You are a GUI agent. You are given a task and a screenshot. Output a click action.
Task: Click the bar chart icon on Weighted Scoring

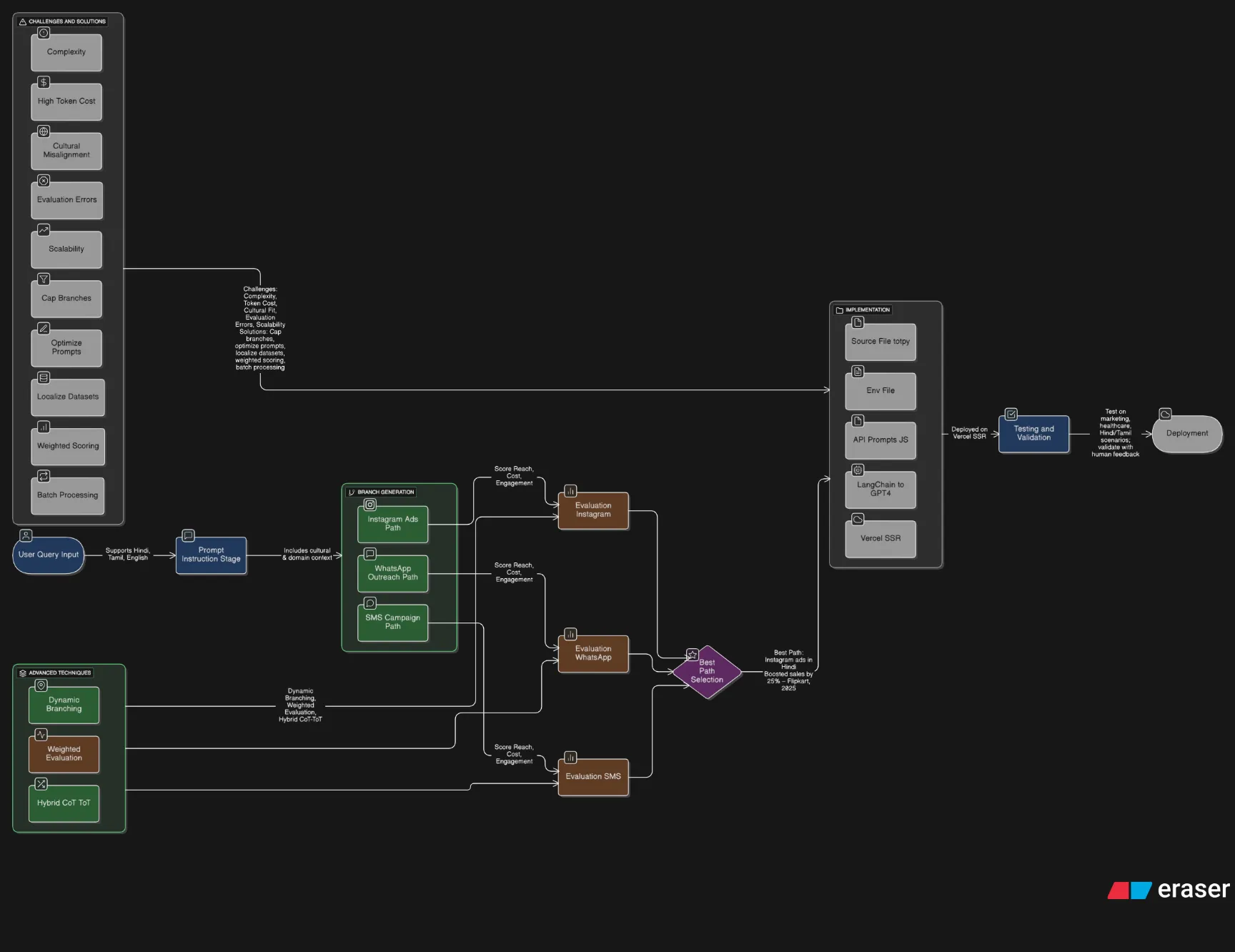click(x=44, y=427)
